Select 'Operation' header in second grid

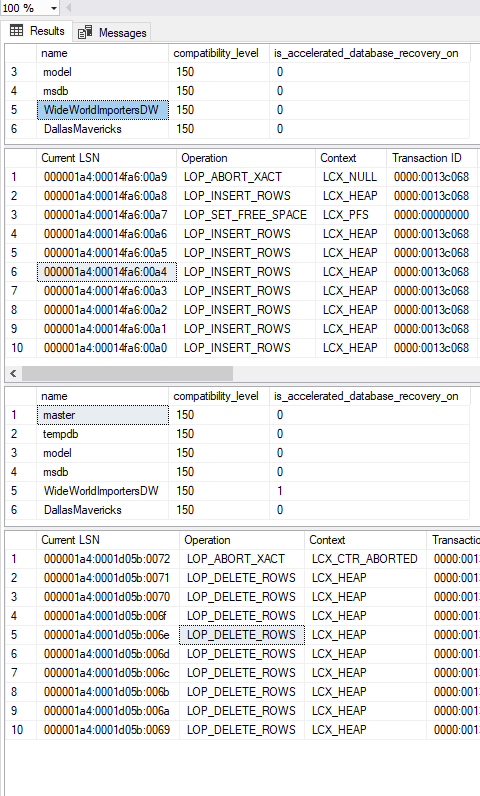pos(246,158)
